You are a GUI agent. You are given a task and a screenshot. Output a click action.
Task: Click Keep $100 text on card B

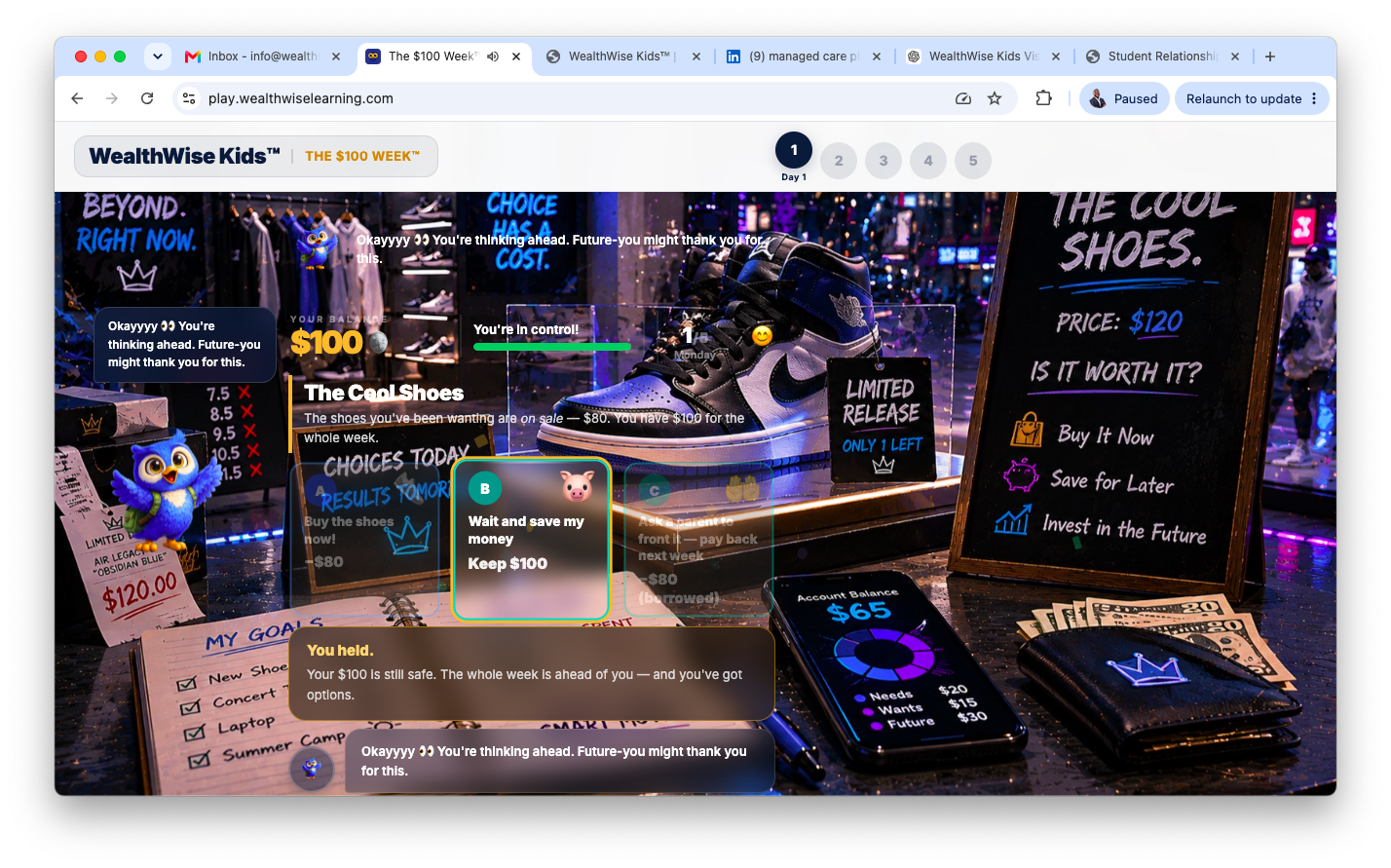pos(508,563)
